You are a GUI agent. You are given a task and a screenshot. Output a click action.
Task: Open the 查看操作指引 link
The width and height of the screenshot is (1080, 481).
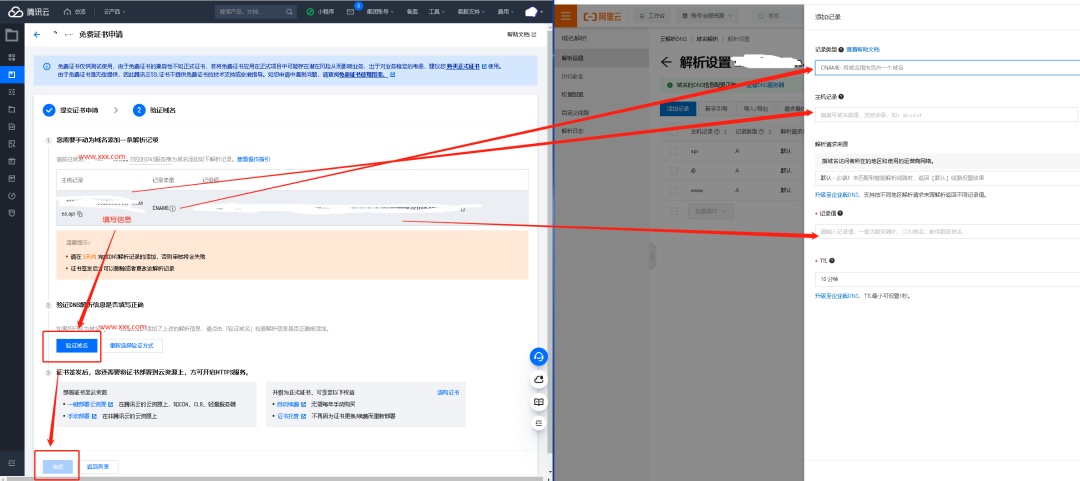(253, 159)
